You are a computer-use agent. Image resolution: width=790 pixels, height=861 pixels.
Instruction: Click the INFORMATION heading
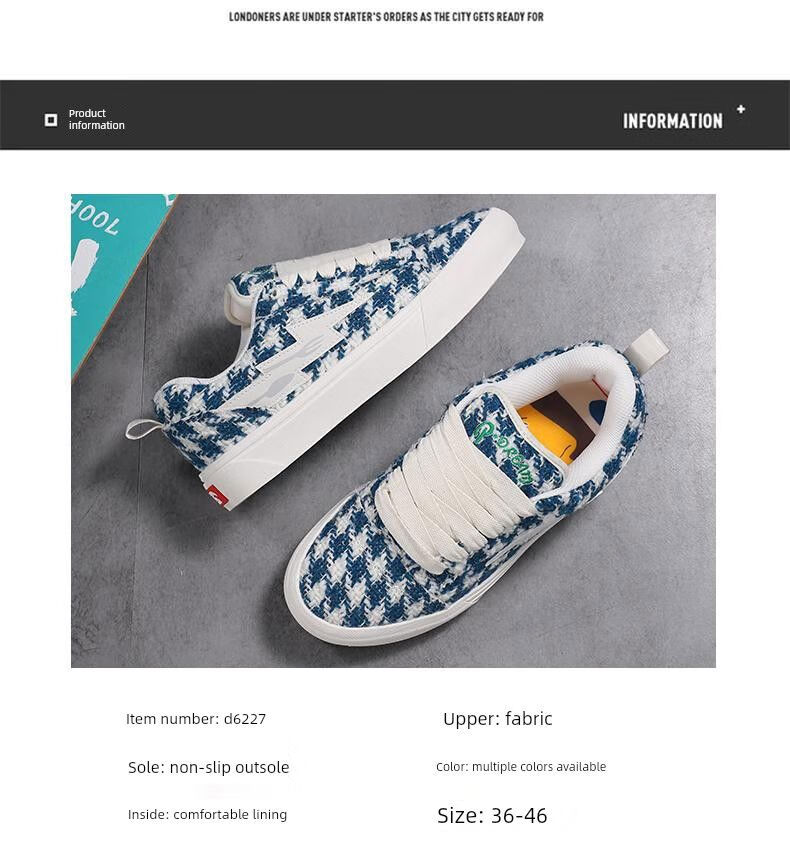tap(673, 121)
